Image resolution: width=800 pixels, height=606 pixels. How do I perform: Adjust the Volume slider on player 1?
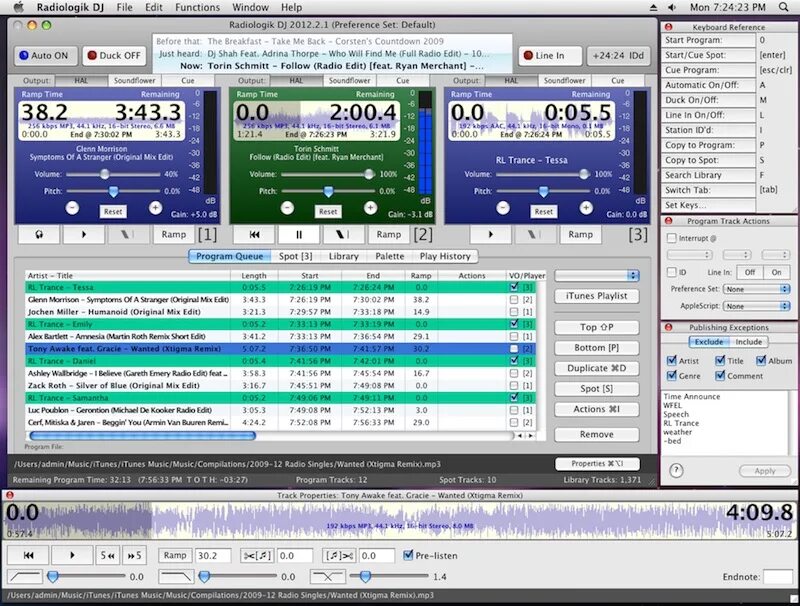point(113,174)
